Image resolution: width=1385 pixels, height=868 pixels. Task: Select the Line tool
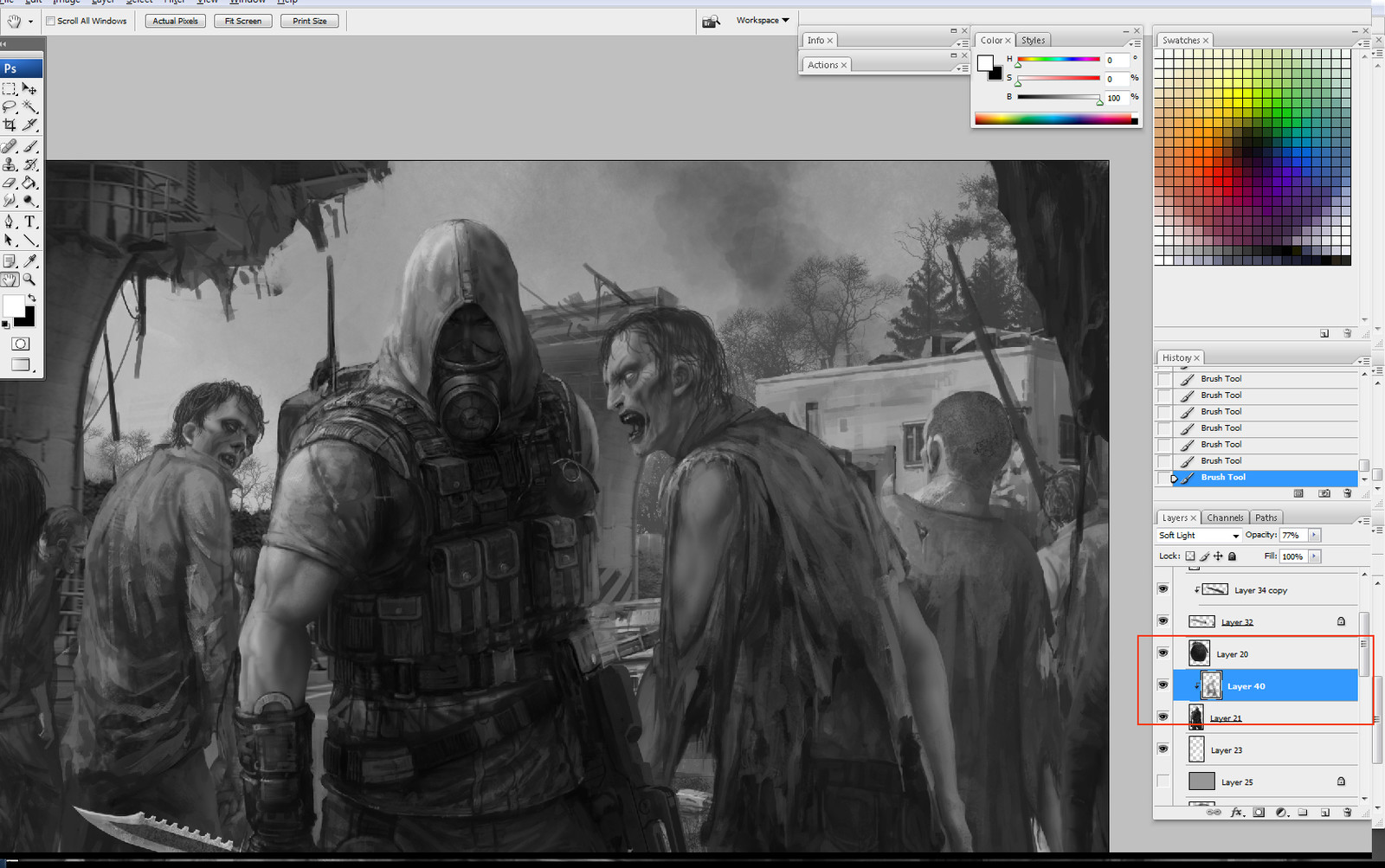pos(29,240)
